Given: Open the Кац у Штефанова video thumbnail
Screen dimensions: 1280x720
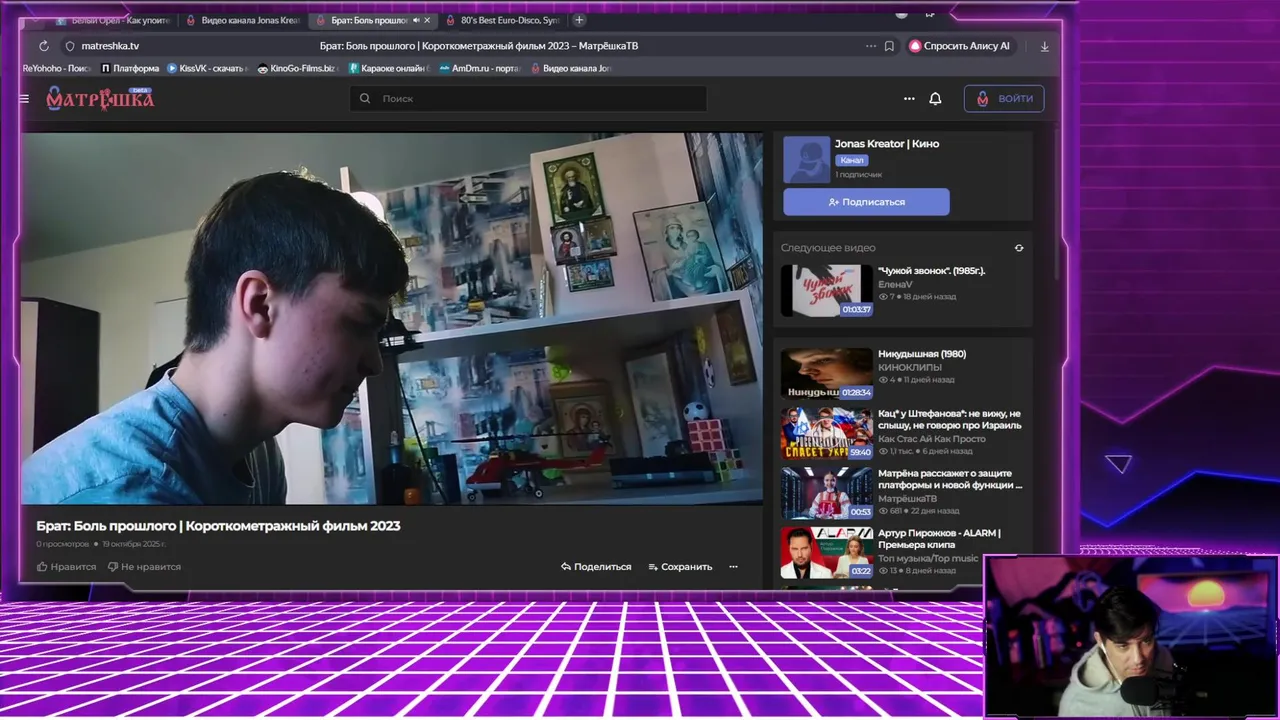Looking at the screenshot, I should (827, 433).
